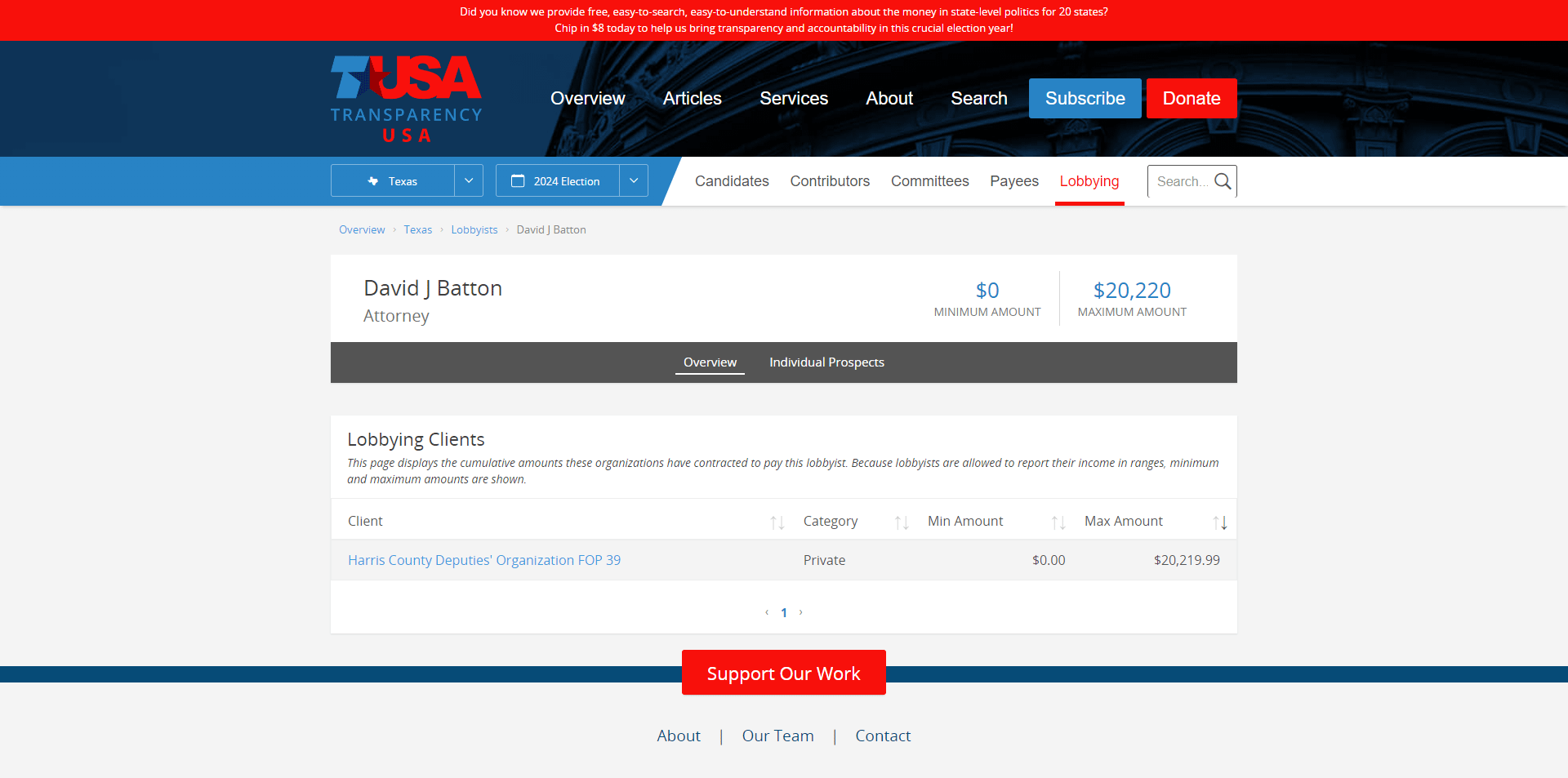The image size is (1568, 778).
Task: Click the Transparency USA logo
Action: pyautogui.click(x=406, y=99)
